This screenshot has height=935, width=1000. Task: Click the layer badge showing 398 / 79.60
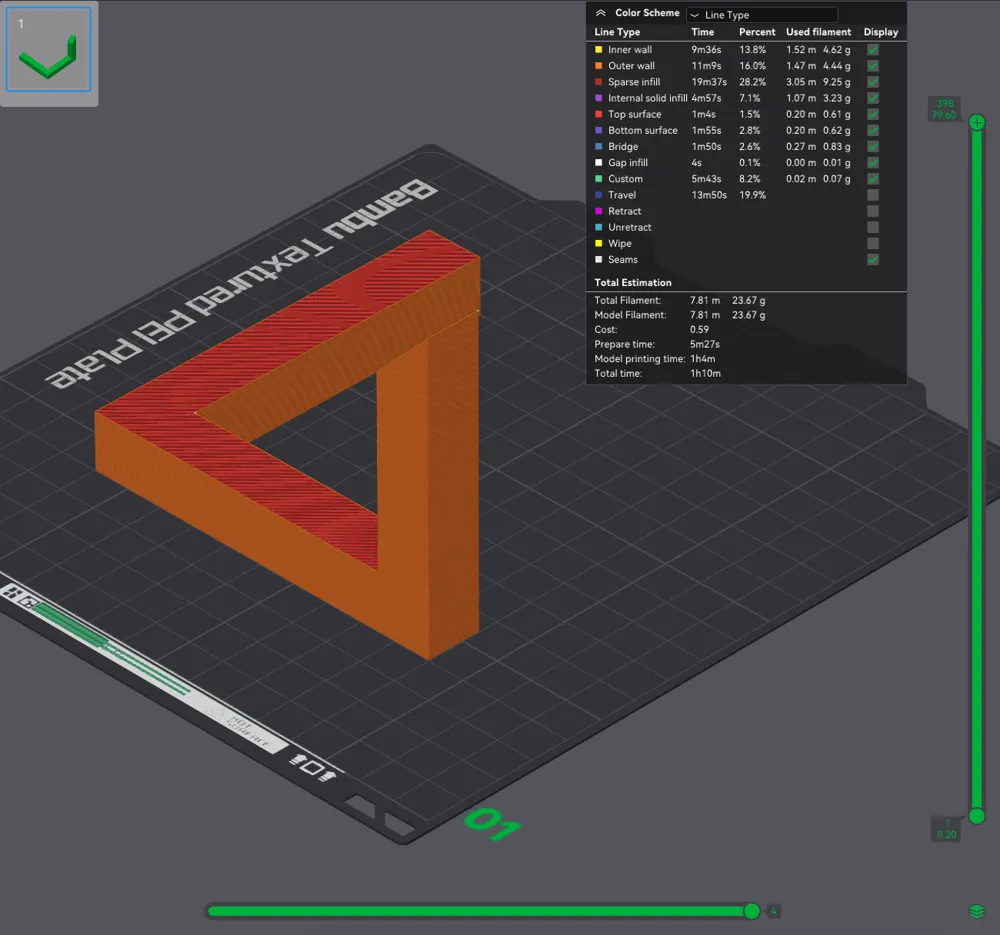944,108
